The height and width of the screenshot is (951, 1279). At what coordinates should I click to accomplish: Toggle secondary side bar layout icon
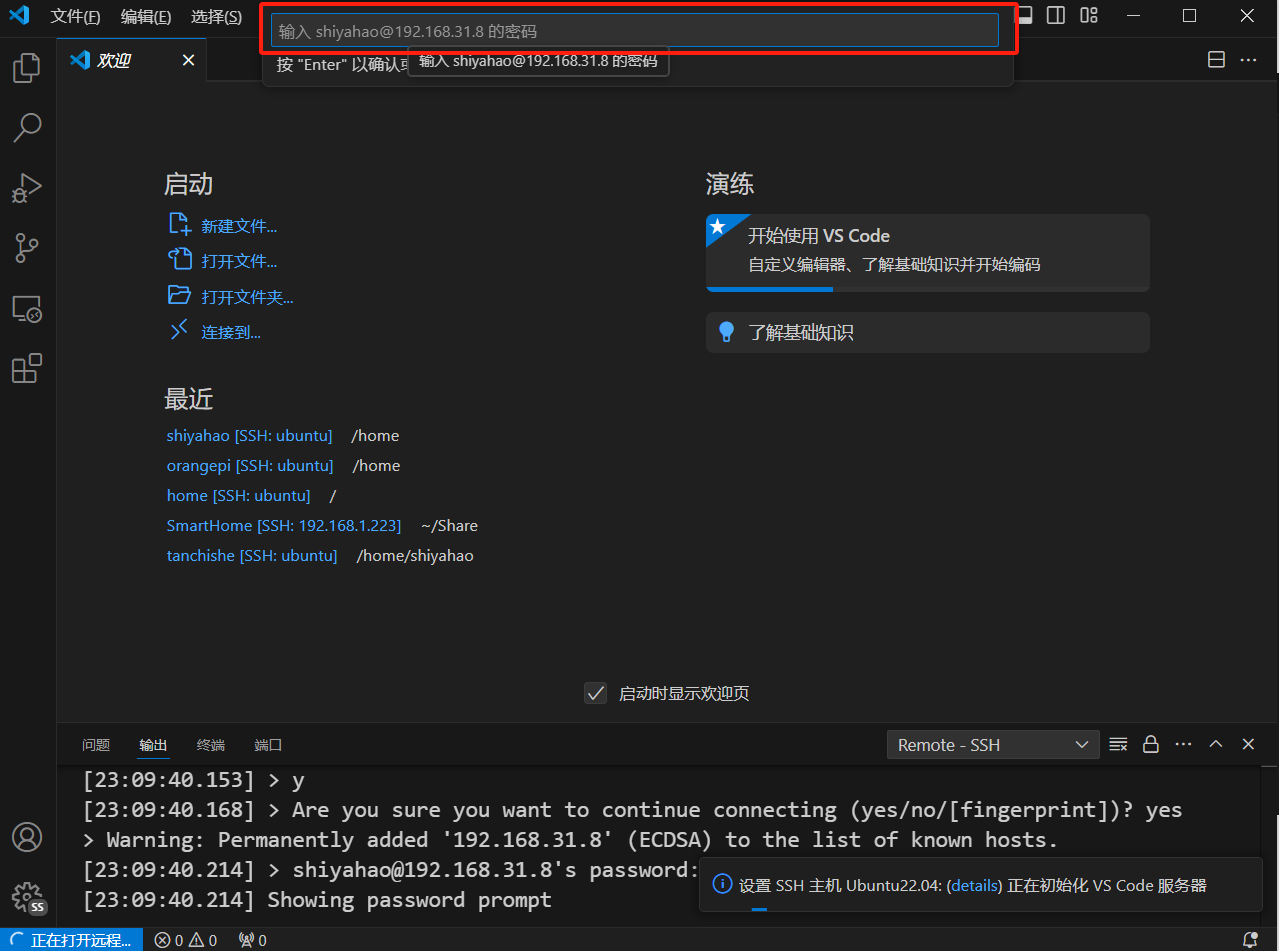click(x=1056, y=15)
